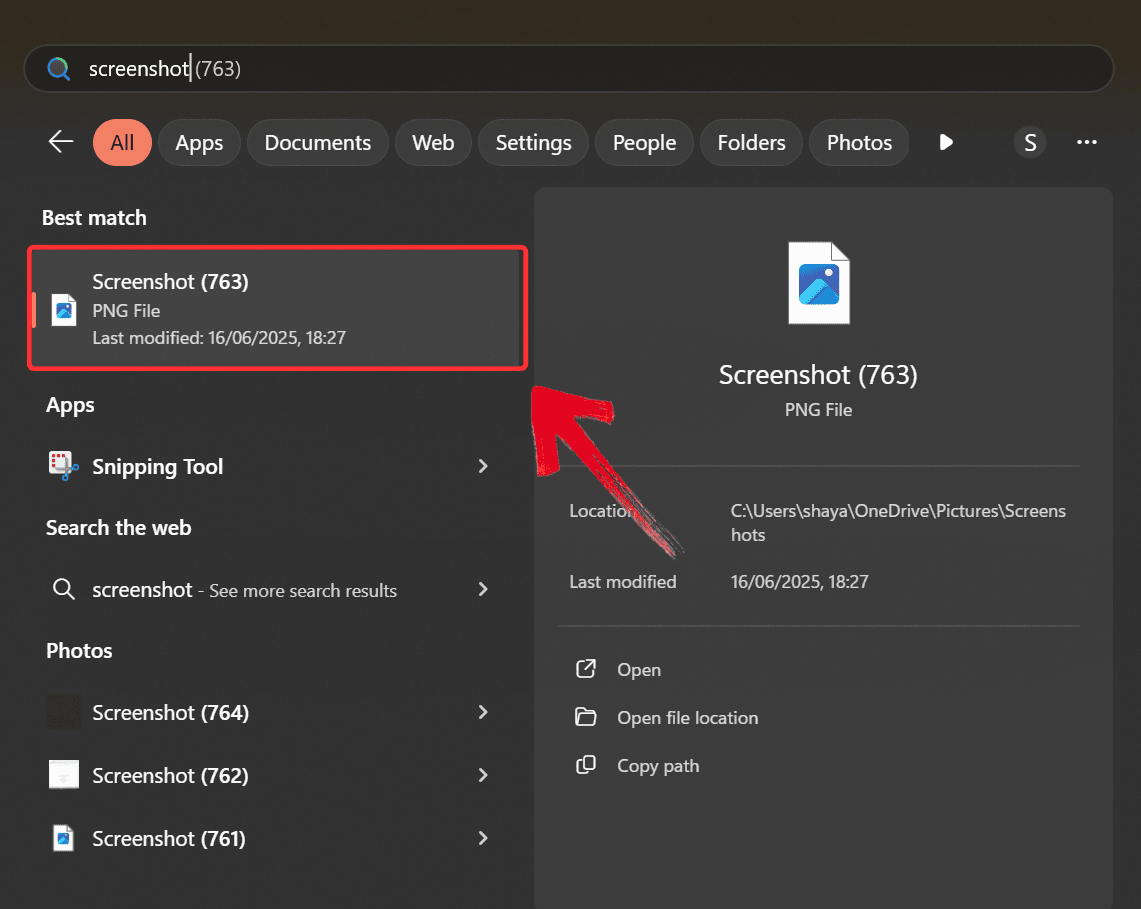The image size is (1141, 909).
Task: Select the Folders filter tab
Action: (x=751, y=143)
